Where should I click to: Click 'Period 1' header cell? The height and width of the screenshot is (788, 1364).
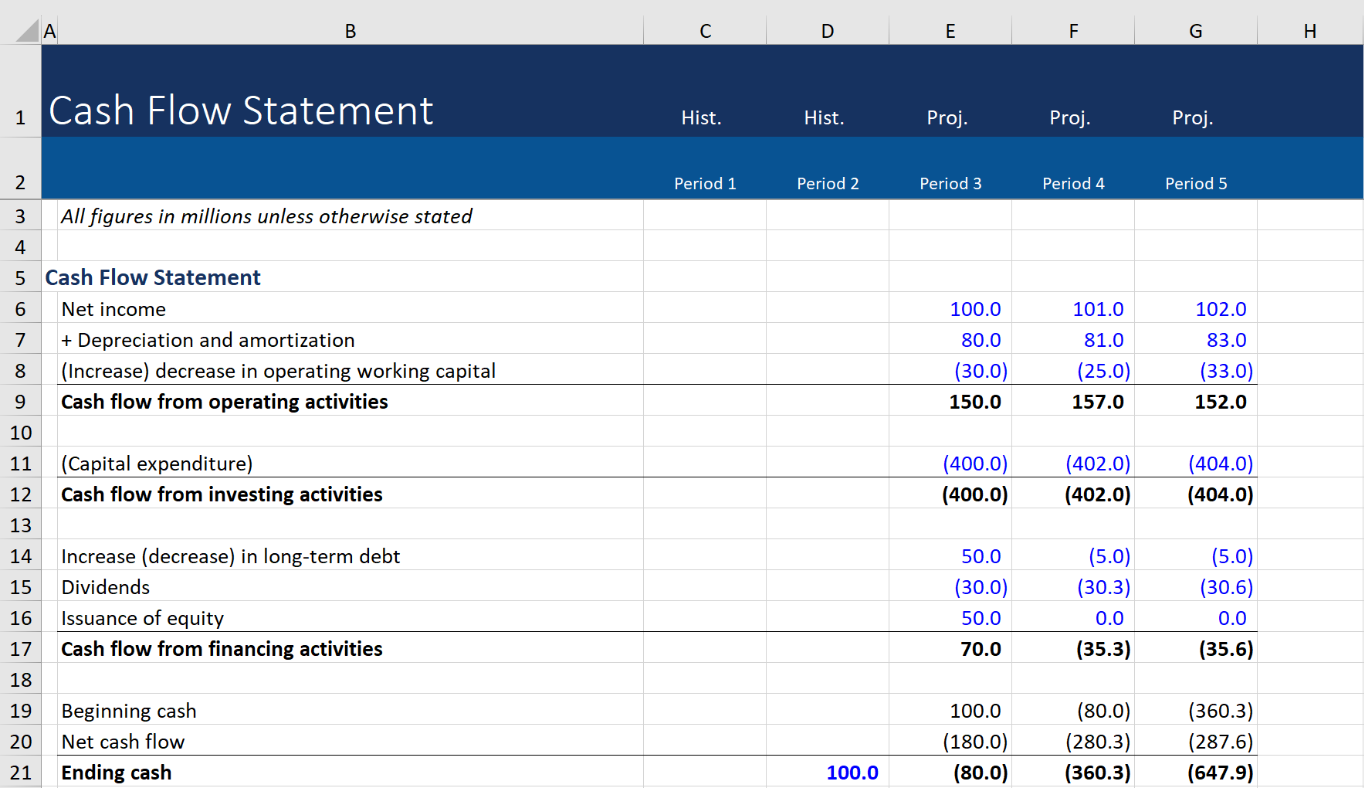point(705,183)
